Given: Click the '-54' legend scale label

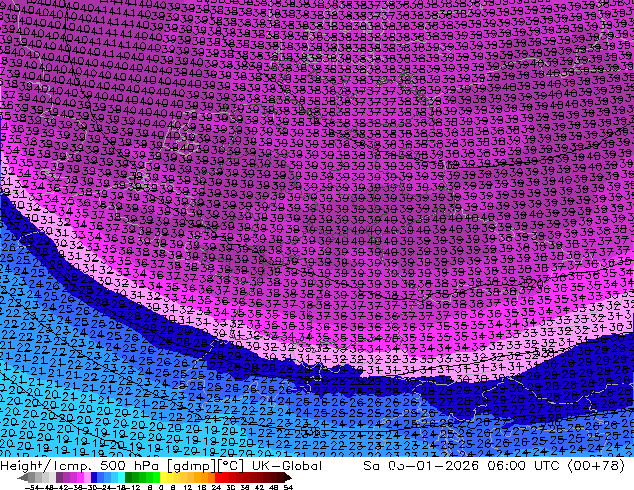Looking at the screenshot, I should [x=32, y=488].
